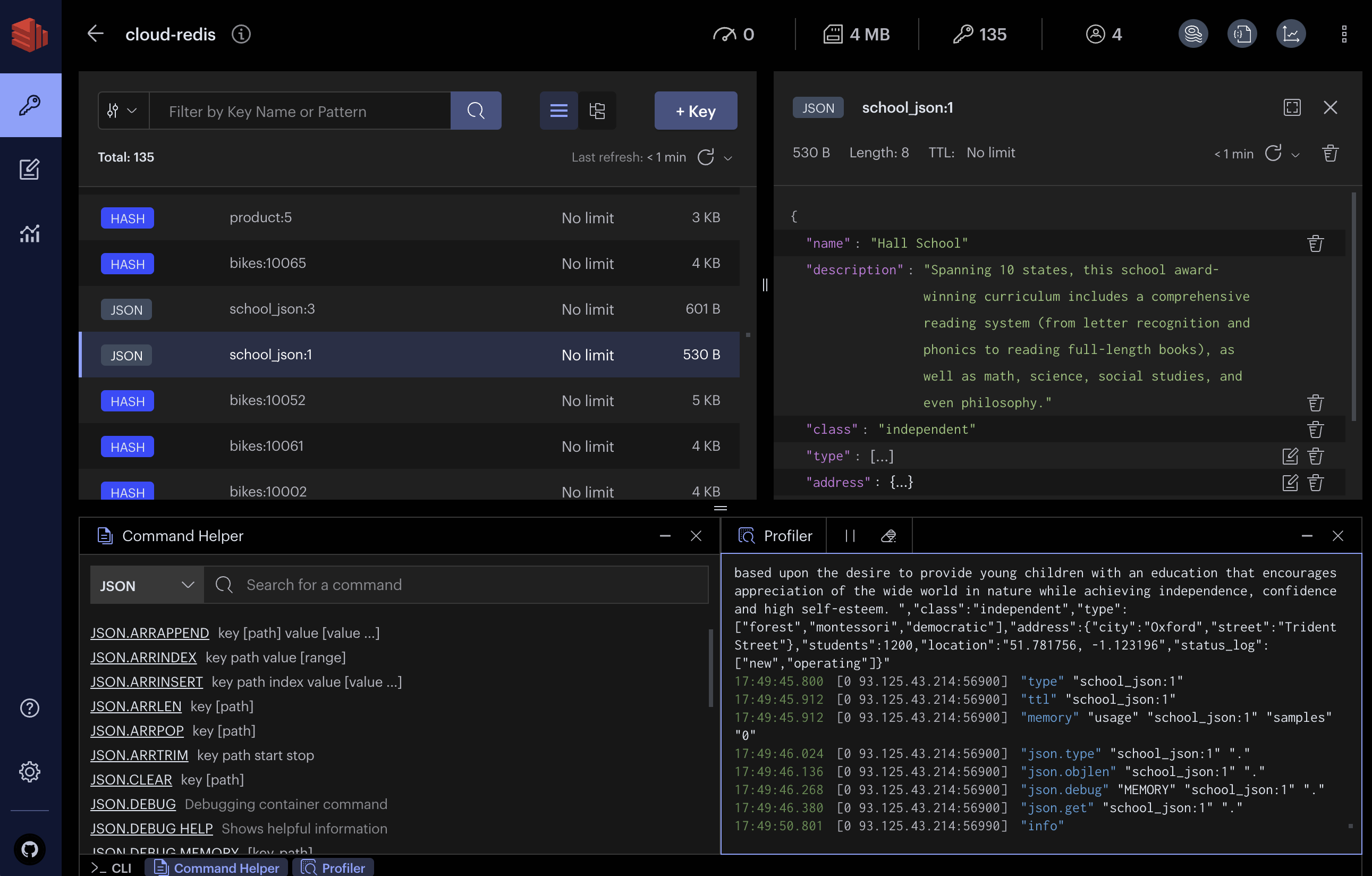Switch to tree view of keys
The image size is (1372, 876).
[x=597, y=111]
